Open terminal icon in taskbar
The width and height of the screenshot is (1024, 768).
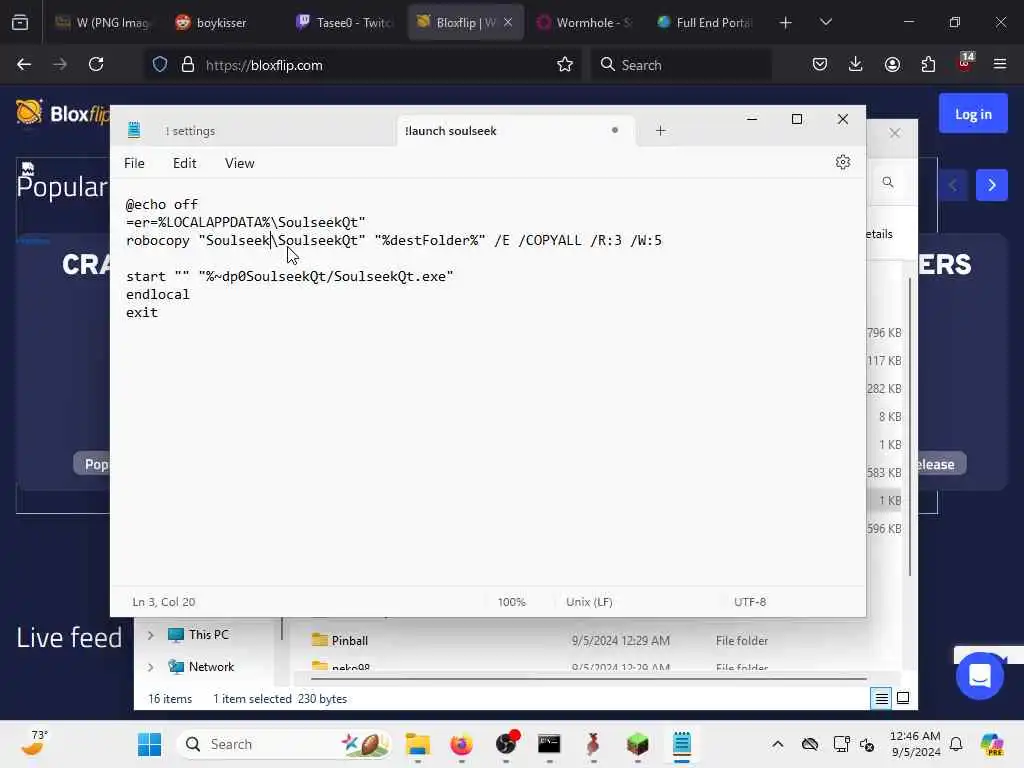(549, 744)
